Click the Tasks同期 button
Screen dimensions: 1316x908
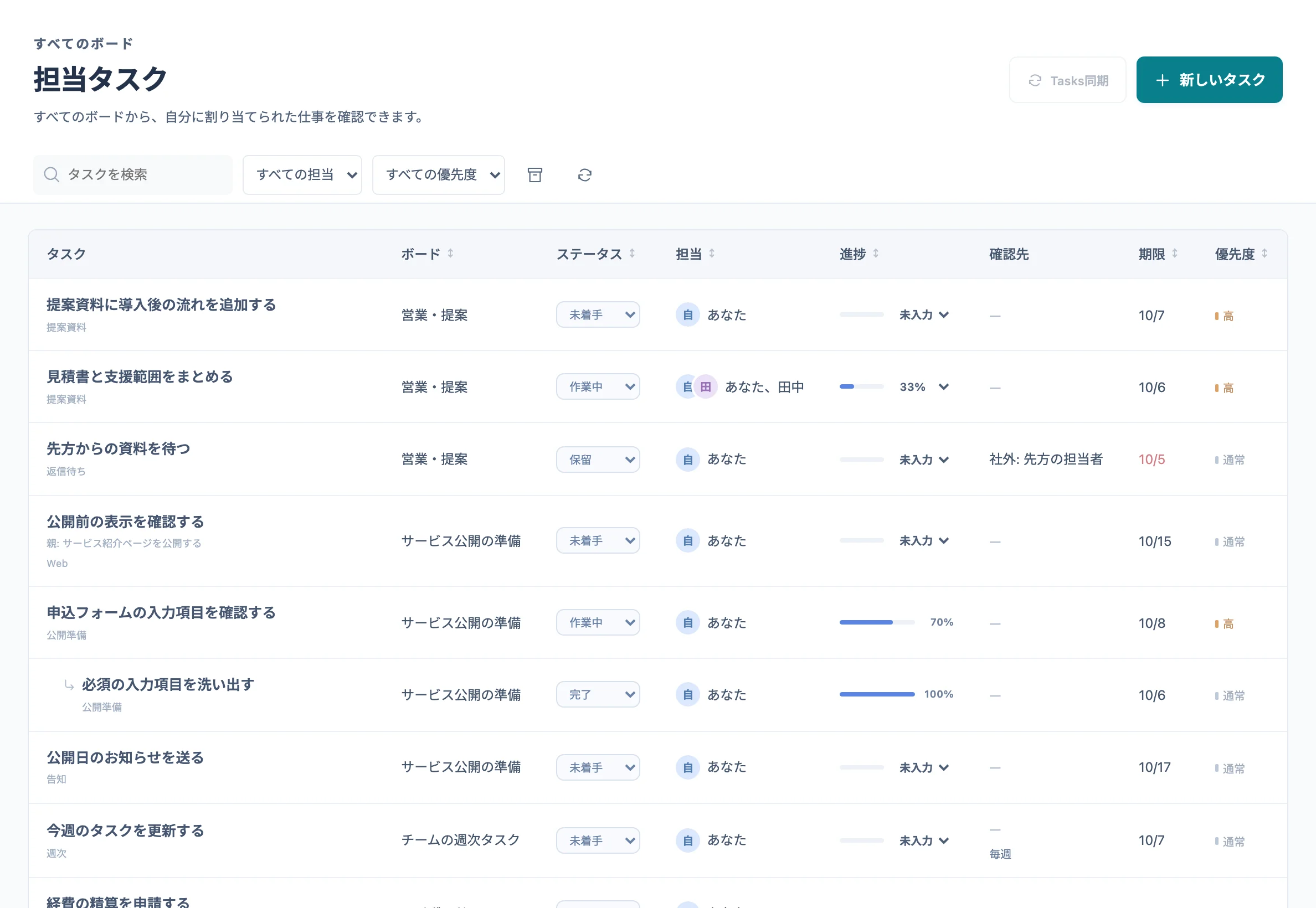(1067, 80)
